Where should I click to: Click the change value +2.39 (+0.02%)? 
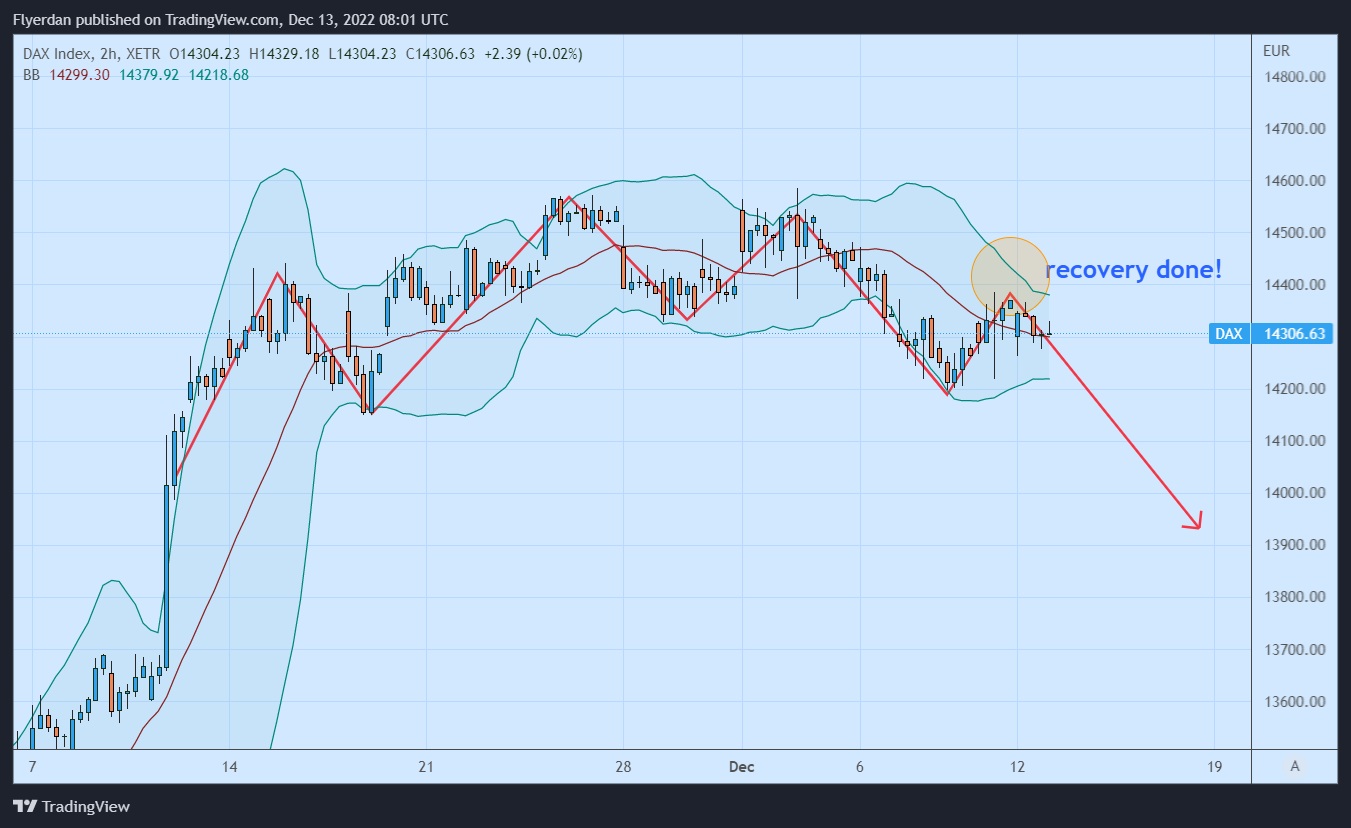pos(533,54)
